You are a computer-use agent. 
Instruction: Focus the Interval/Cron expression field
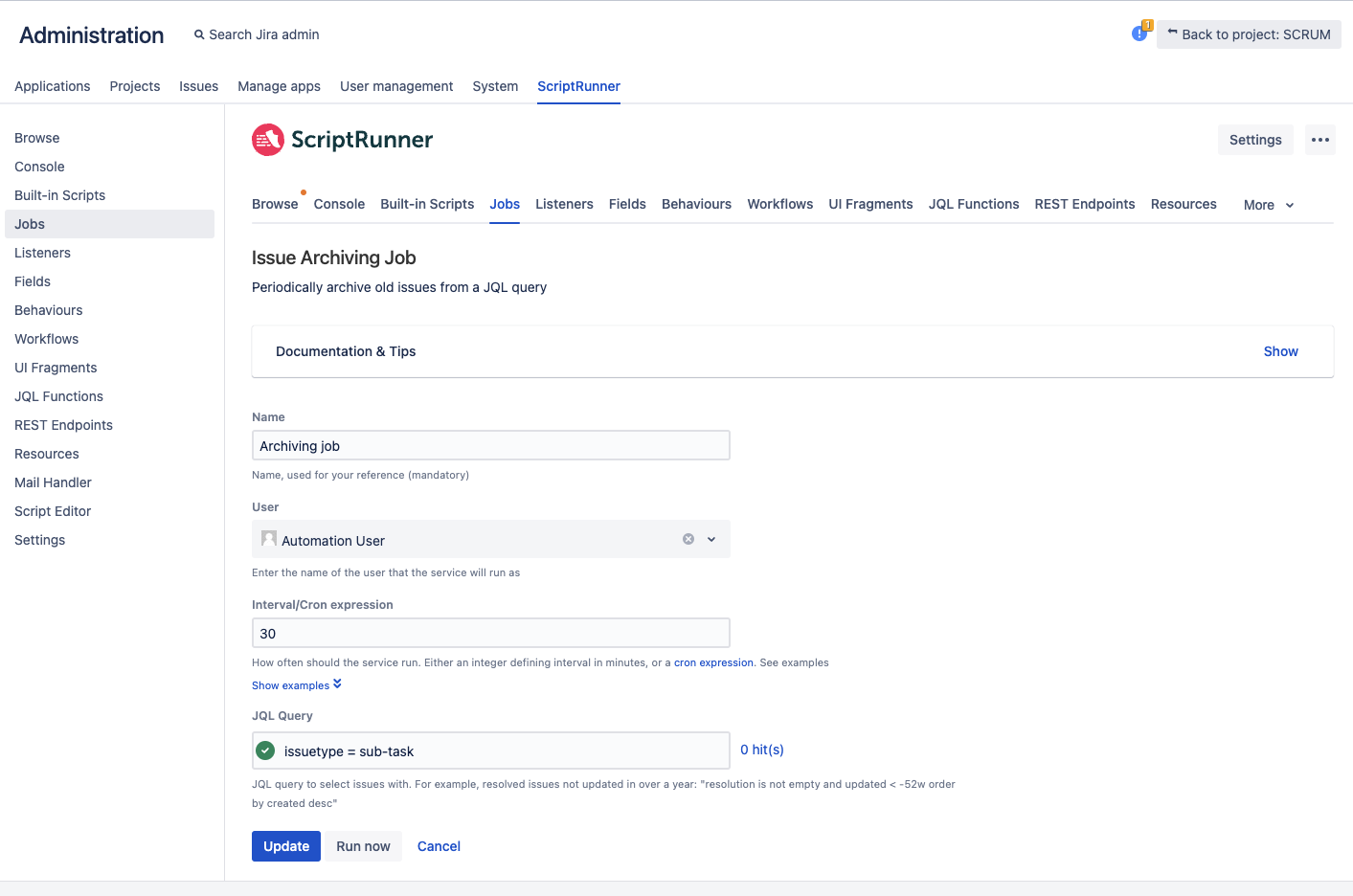(x=491, y=633)
